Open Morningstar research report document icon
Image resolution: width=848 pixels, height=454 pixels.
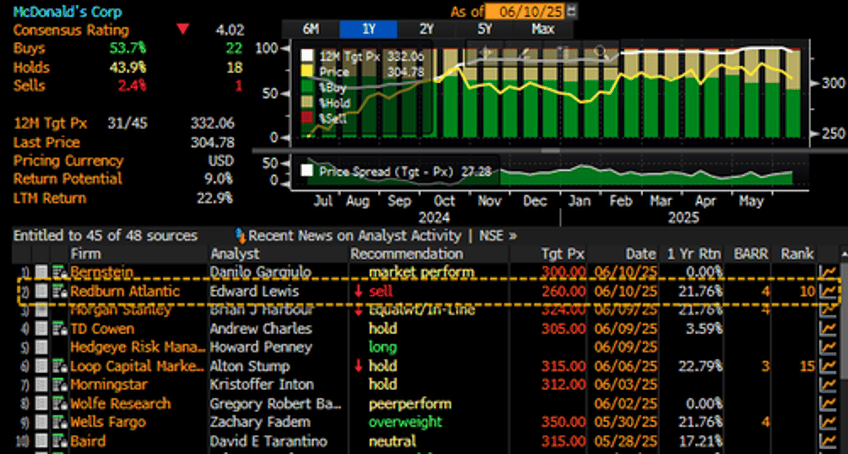pos(58,385)
